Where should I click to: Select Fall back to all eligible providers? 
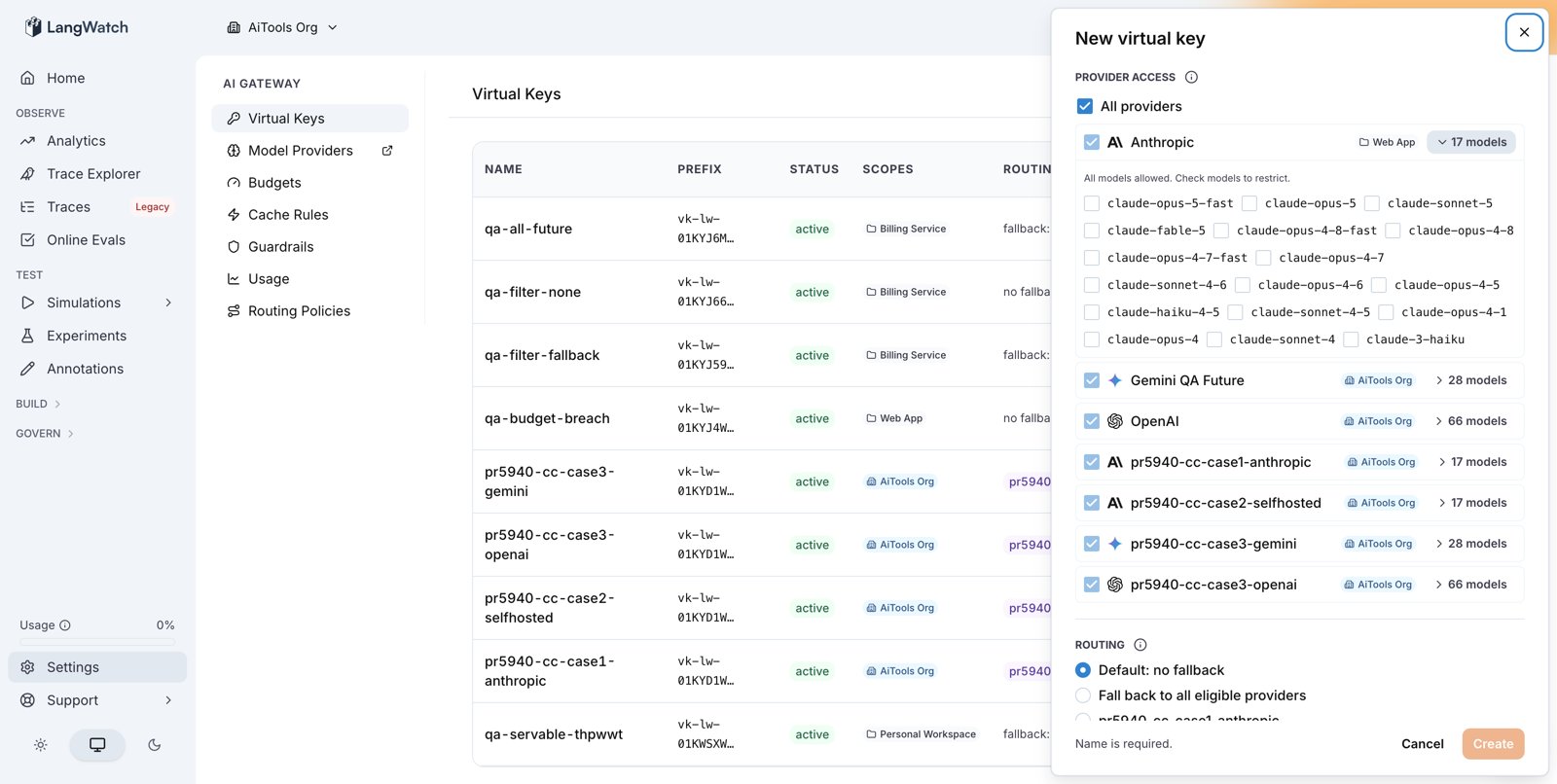(1083, 695)
